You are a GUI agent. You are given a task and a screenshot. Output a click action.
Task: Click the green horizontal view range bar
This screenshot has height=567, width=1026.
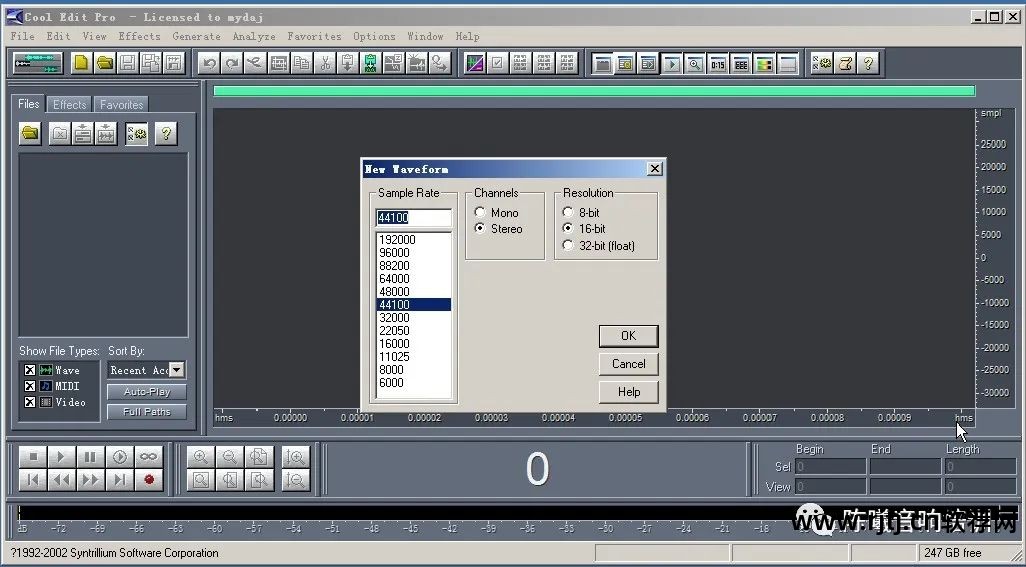(x=594, y=91)
